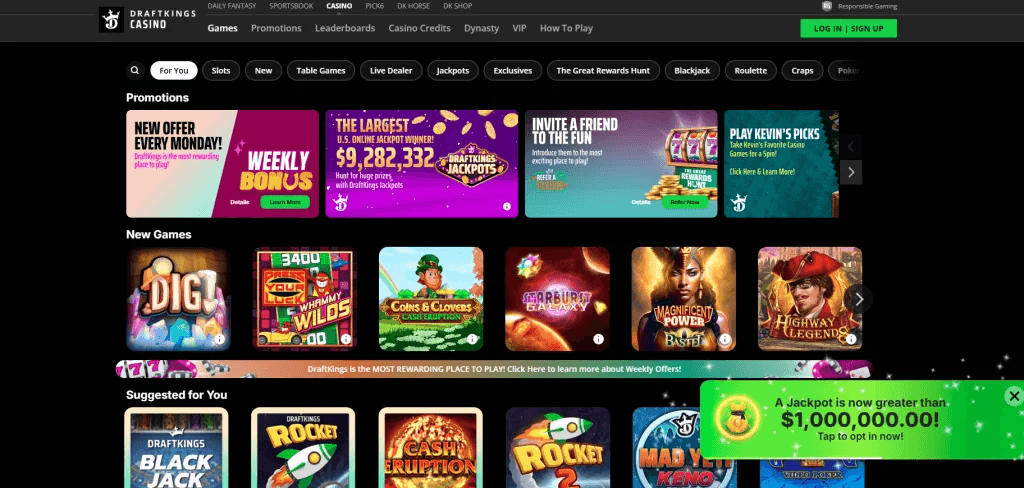Open the Responsible Gaming link text
Screen dimensions: 1024x488
coord(867,7)
